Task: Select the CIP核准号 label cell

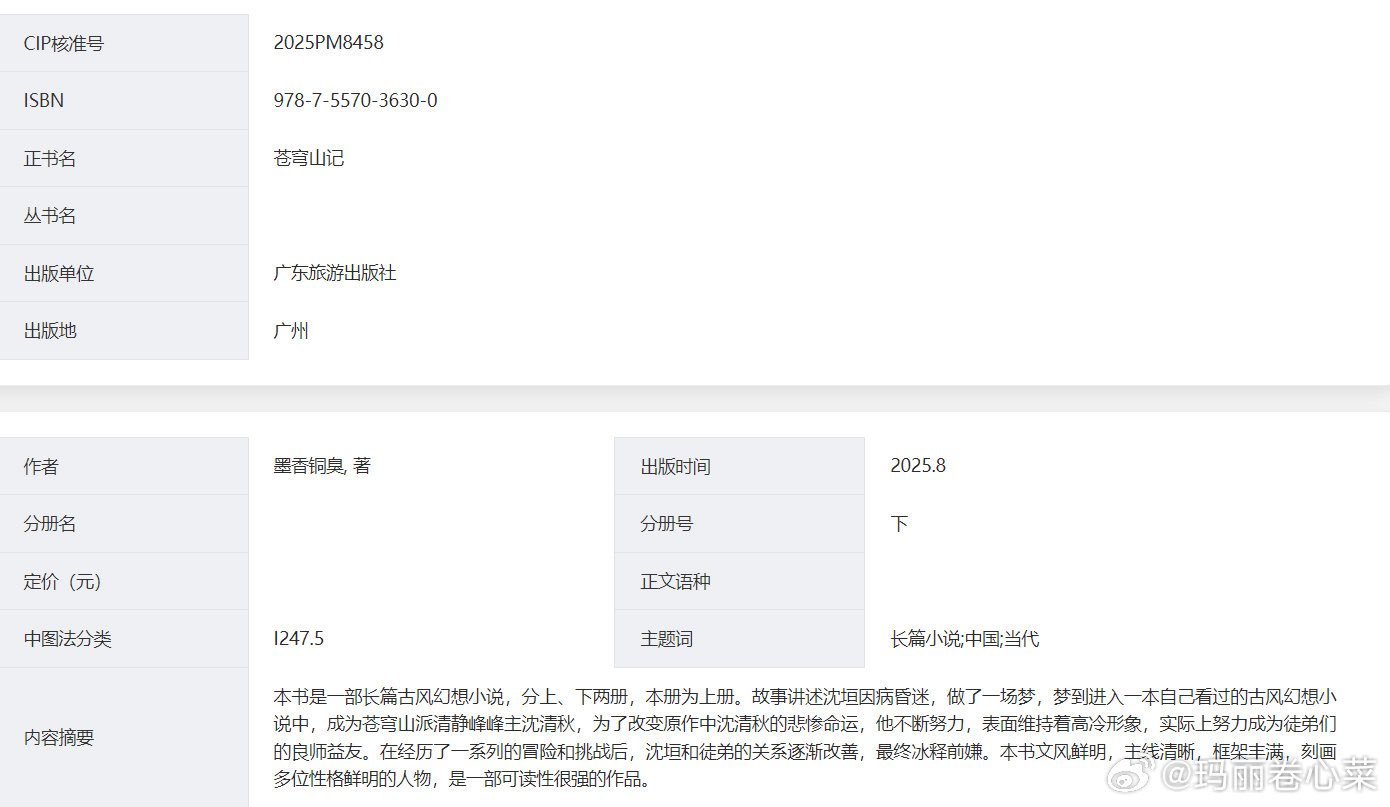Action: tap(124, 43)
